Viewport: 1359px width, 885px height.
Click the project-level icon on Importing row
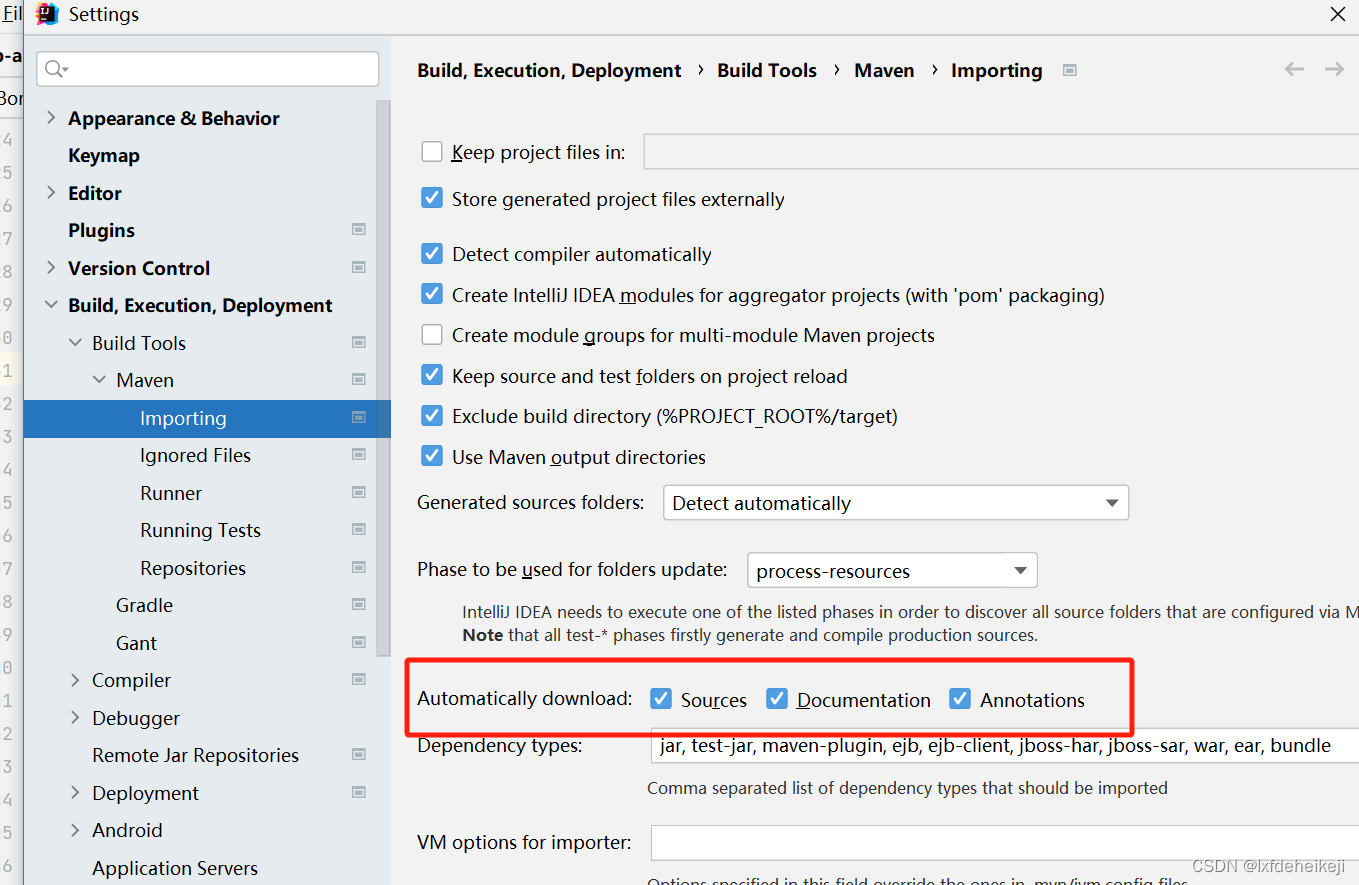pos(359,417)
